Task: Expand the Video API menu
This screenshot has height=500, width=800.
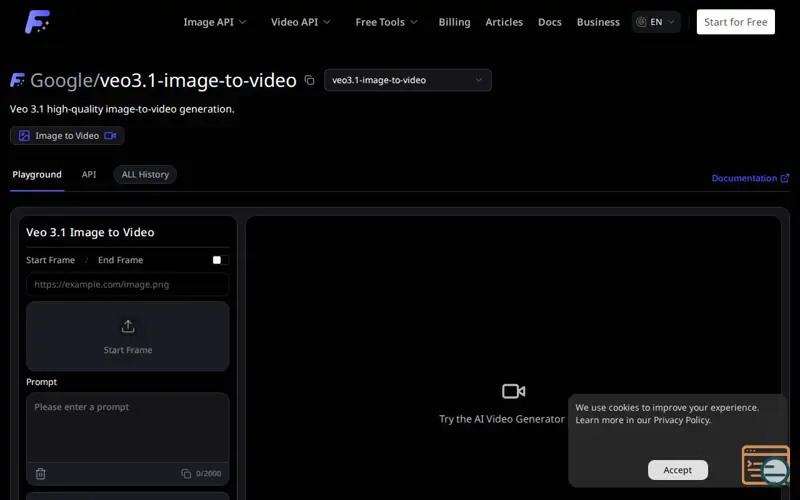Action: coord(301,22)
